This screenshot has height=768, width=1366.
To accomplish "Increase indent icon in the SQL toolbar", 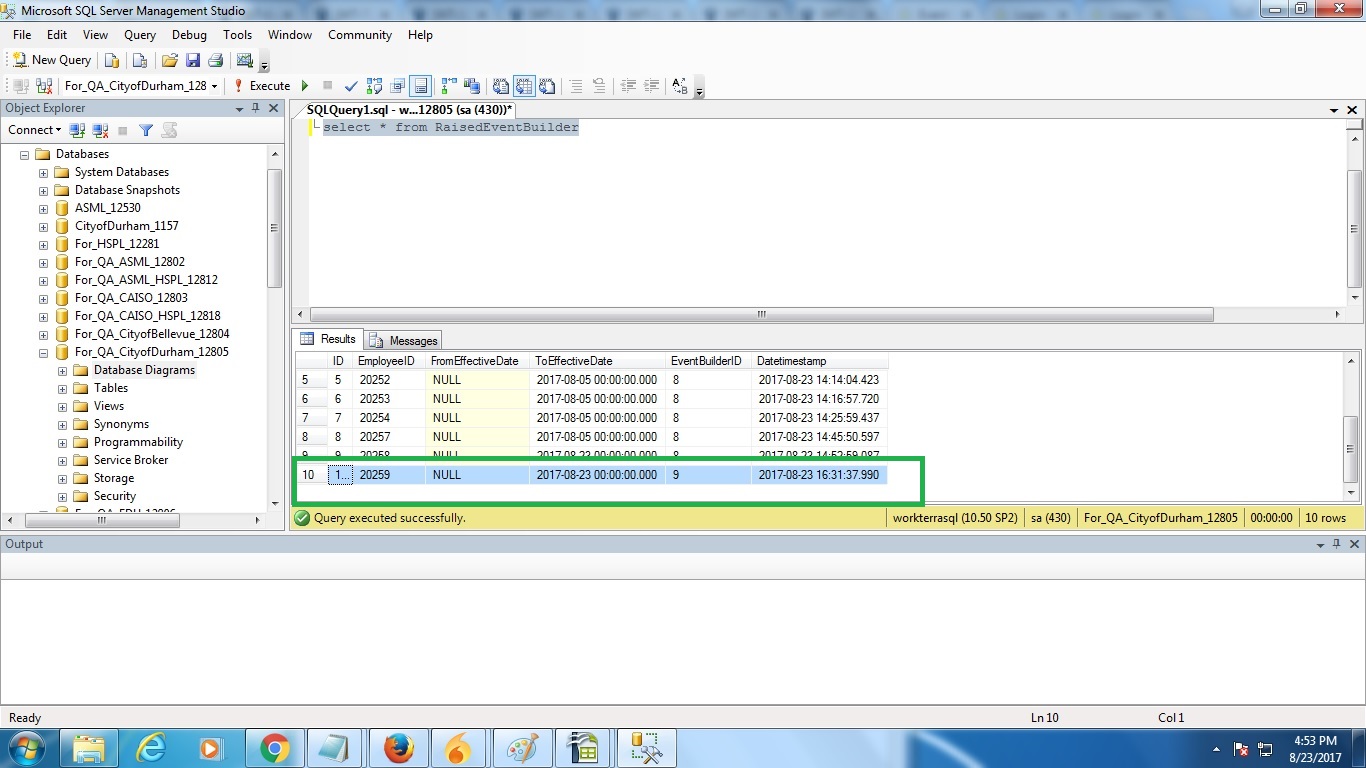I will pyautogui.click(x=651, y=86).
